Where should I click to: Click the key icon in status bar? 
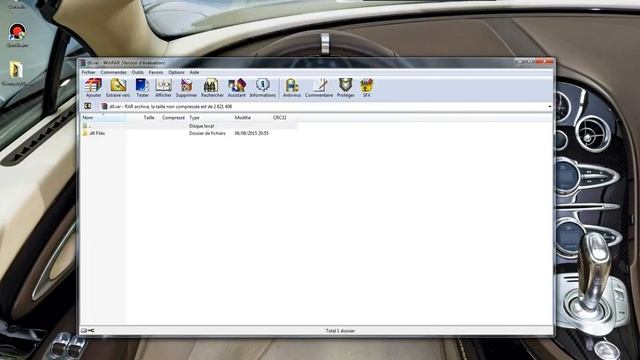coord(91,331)
